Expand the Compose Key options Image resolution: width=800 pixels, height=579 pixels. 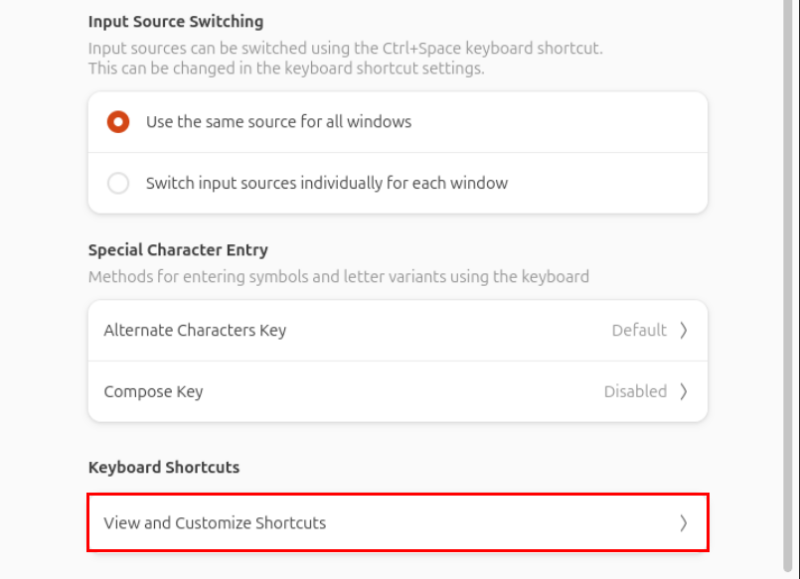[x=400, y=391]
